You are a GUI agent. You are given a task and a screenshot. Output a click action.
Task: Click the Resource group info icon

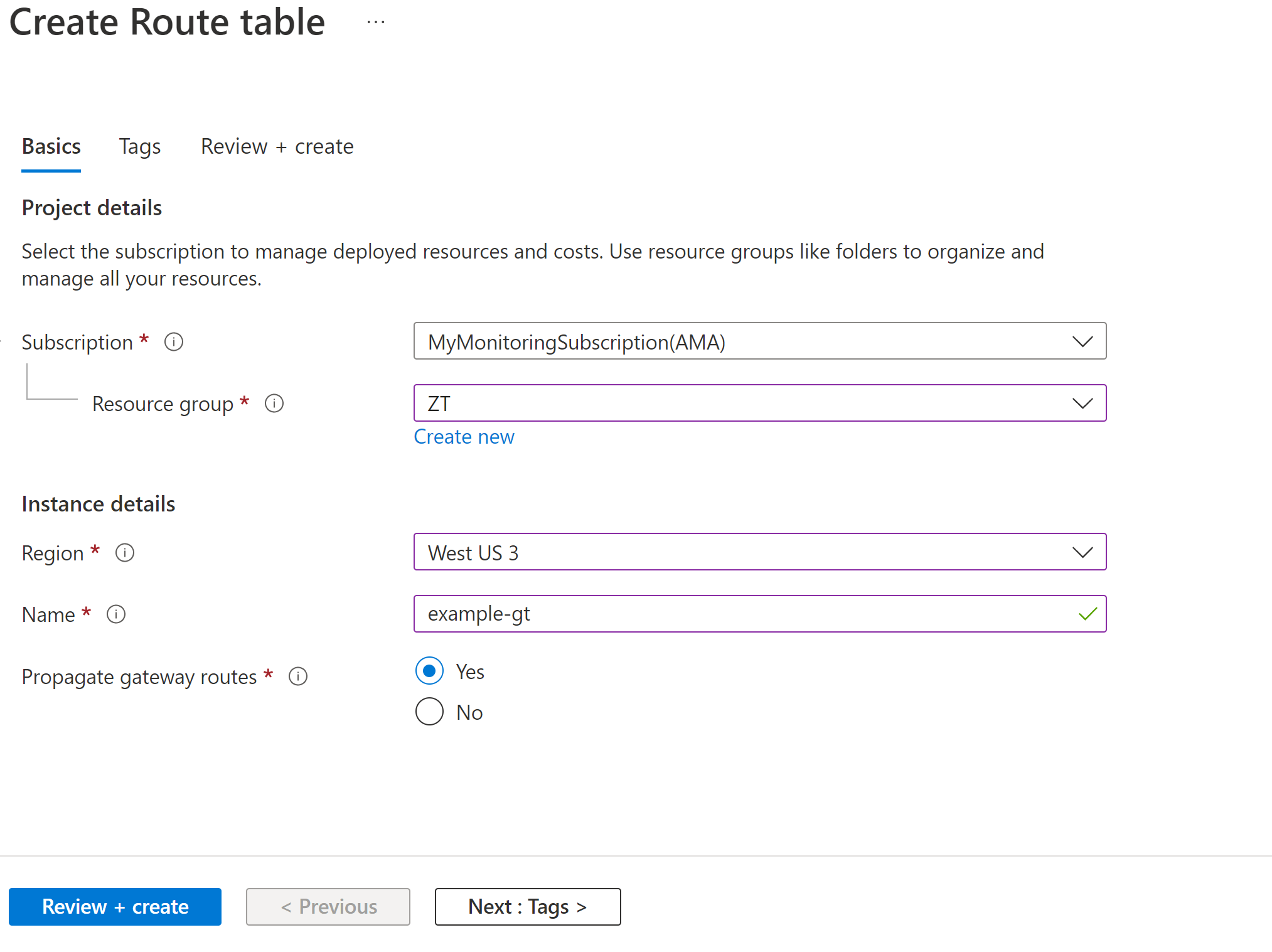click(x=274, y=404)
